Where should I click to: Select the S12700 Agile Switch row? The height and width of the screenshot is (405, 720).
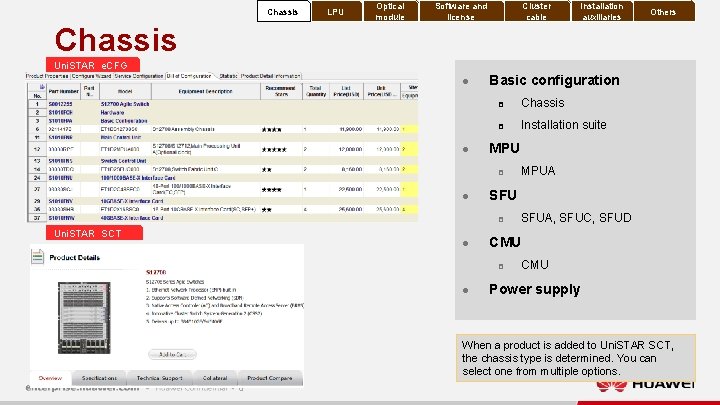pyautogui.click(x=223, y=104)
